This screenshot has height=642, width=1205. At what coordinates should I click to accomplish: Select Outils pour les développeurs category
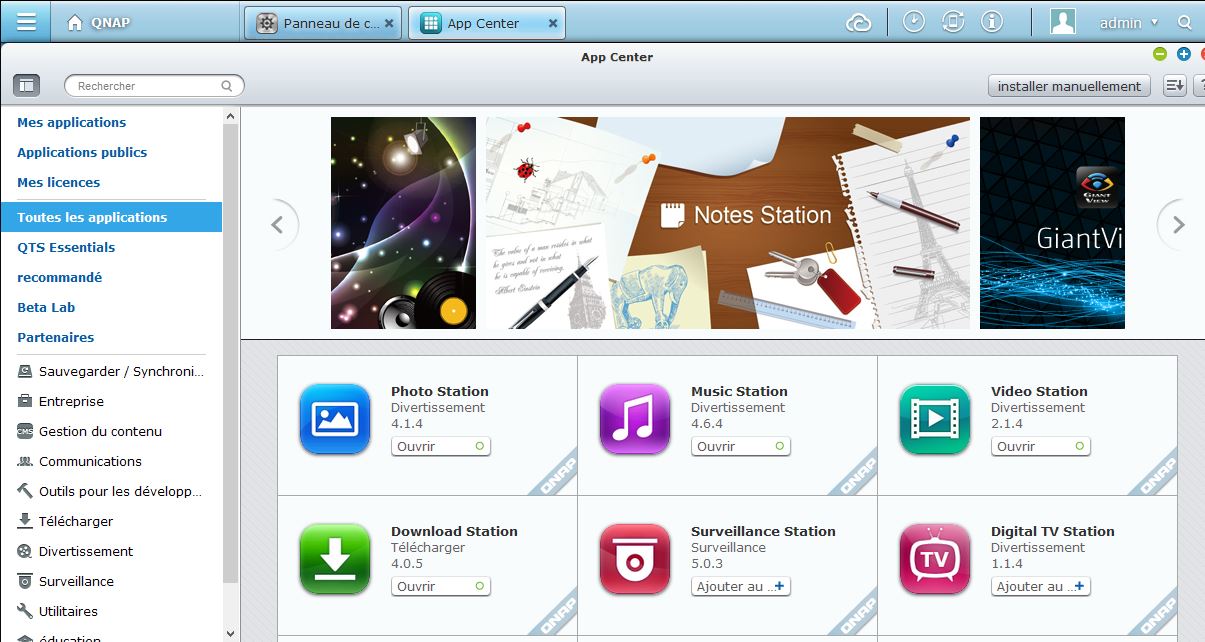coord(110,491)
